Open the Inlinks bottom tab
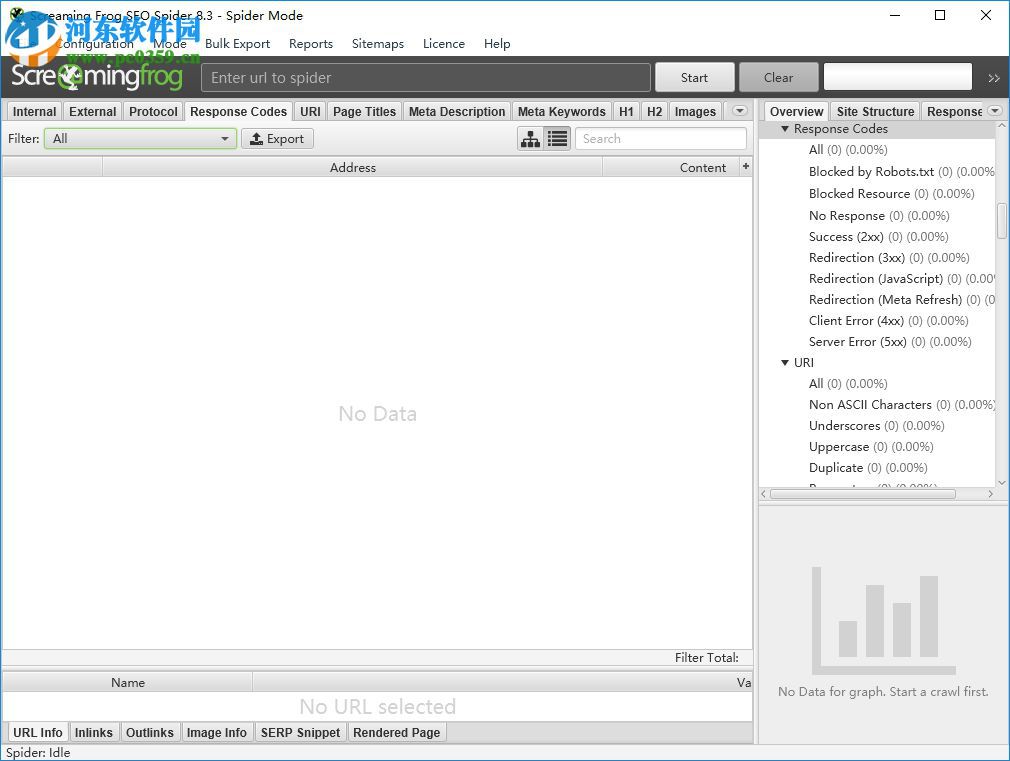This screenshot has height=761, width=1010. pos(93,733)
